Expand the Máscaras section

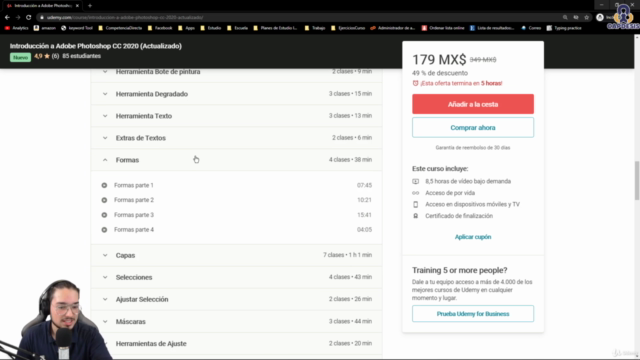pyautogui.click(x=236, y=322)
